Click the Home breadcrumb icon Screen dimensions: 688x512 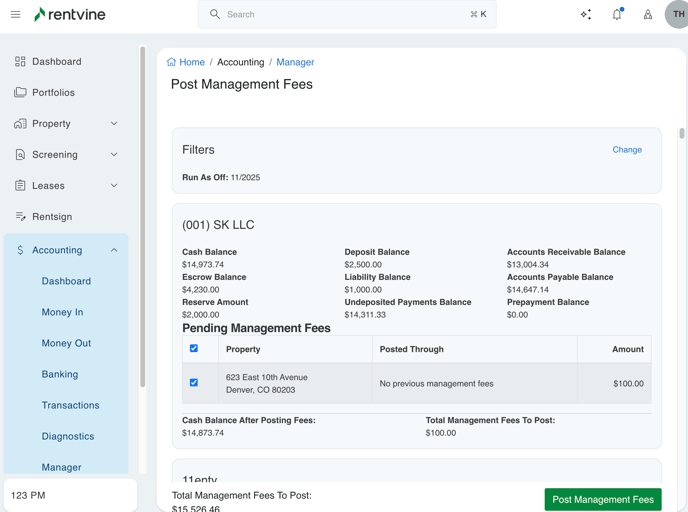coord(172,62)
